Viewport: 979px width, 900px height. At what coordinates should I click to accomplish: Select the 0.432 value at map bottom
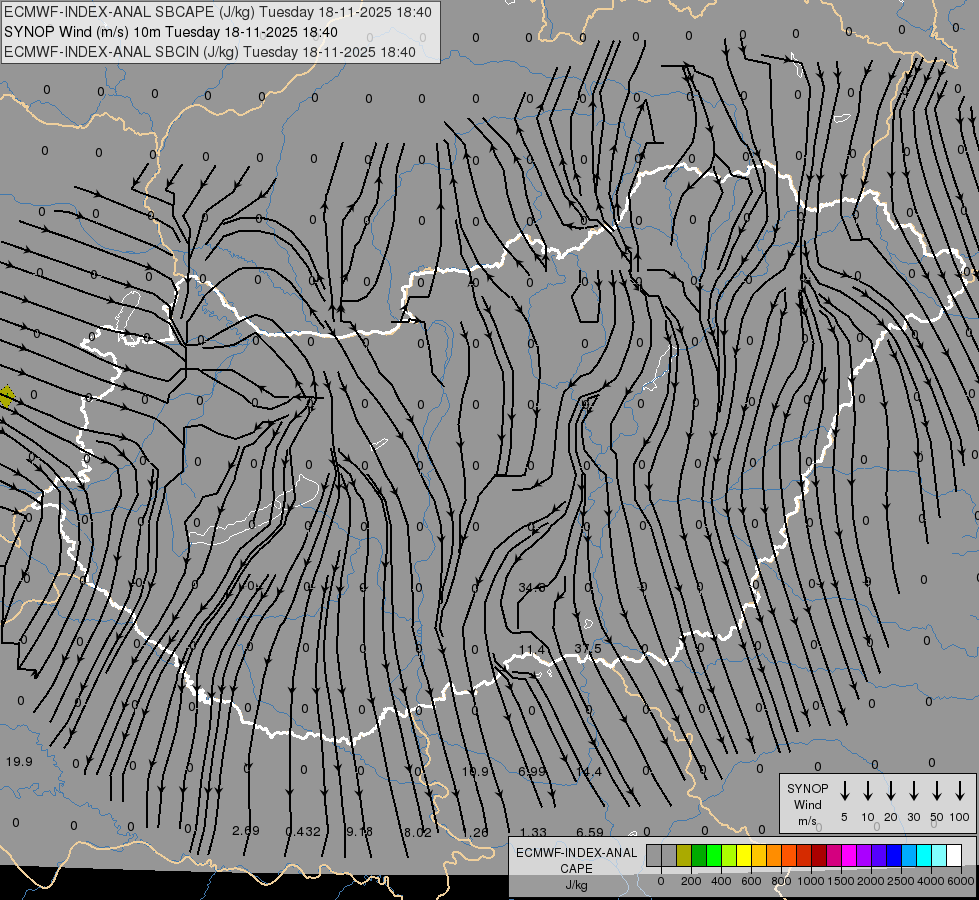(303, 831)
